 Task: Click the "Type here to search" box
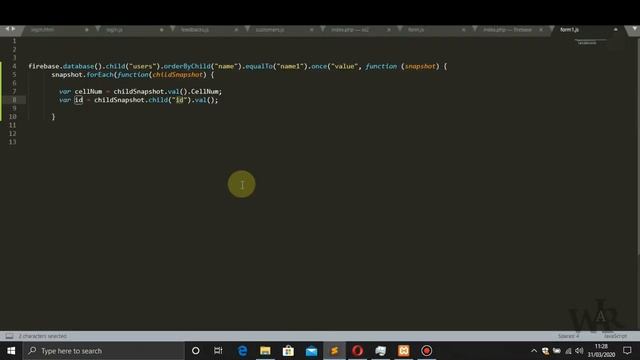tap(104, 351)
